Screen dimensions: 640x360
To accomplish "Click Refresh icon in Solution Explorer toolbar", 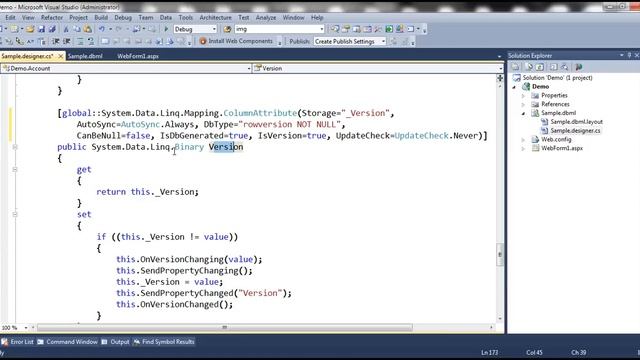I will point(540,67).
